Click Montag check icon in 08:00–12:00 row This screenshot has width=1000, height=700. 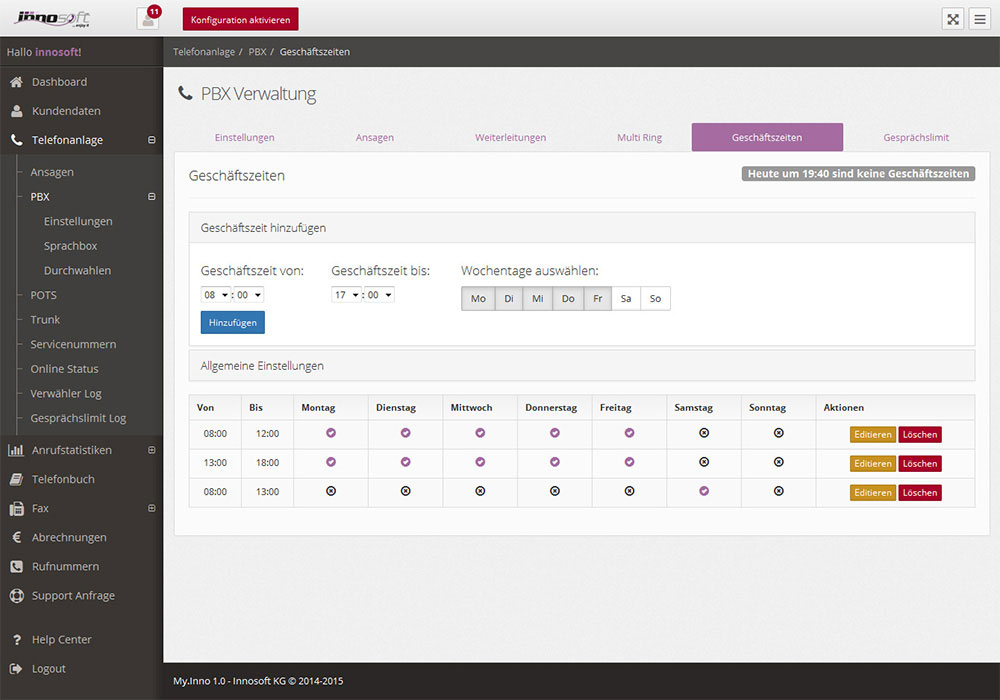point(331,433)
